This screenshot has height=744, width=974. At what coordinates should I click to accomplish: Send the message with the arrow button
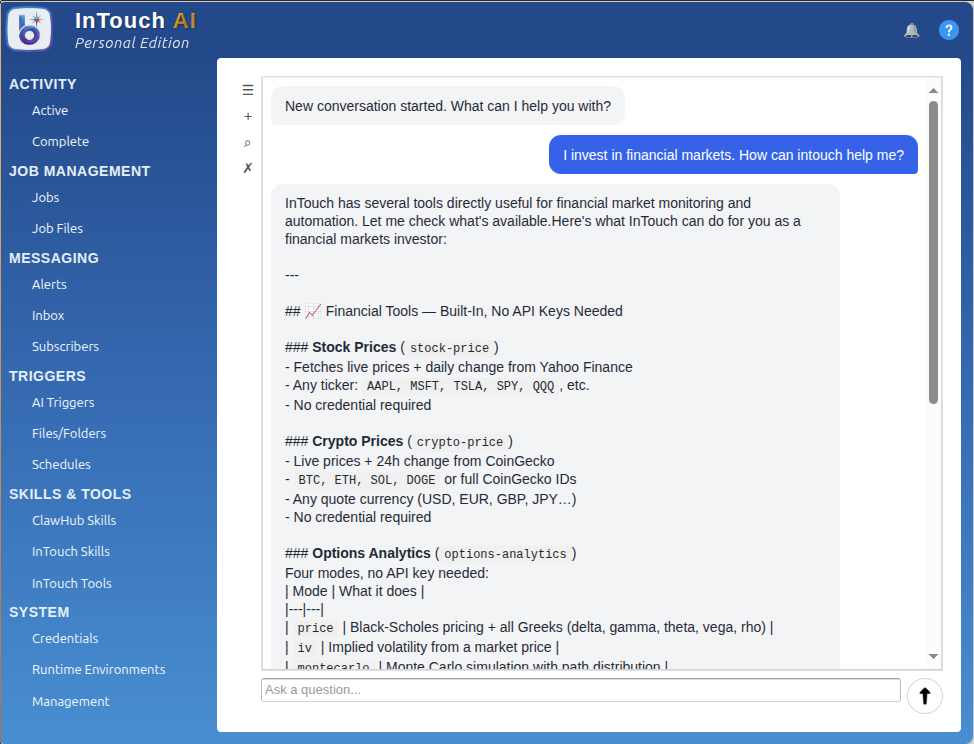tap(924, 696)
